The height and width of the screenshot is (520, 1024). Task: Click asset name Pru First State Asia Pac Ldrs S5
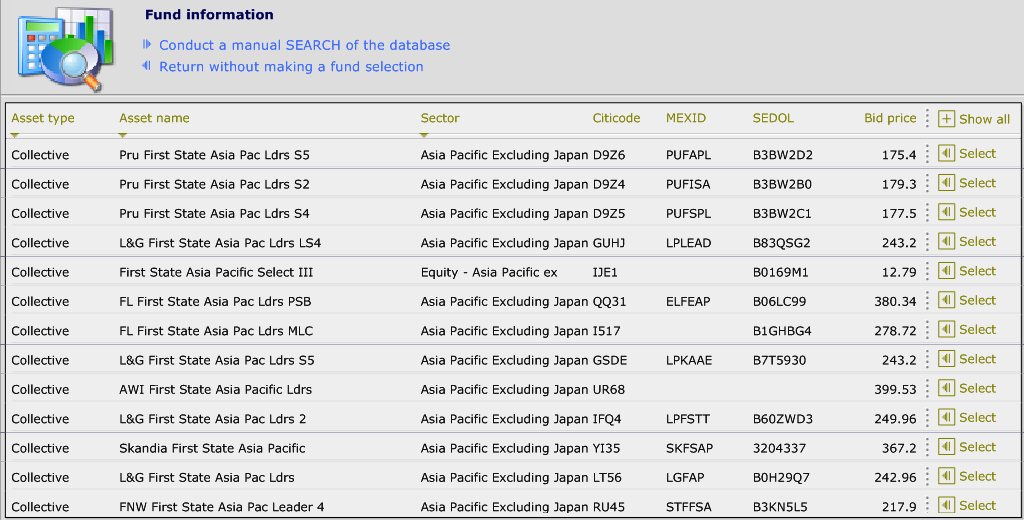214,155
